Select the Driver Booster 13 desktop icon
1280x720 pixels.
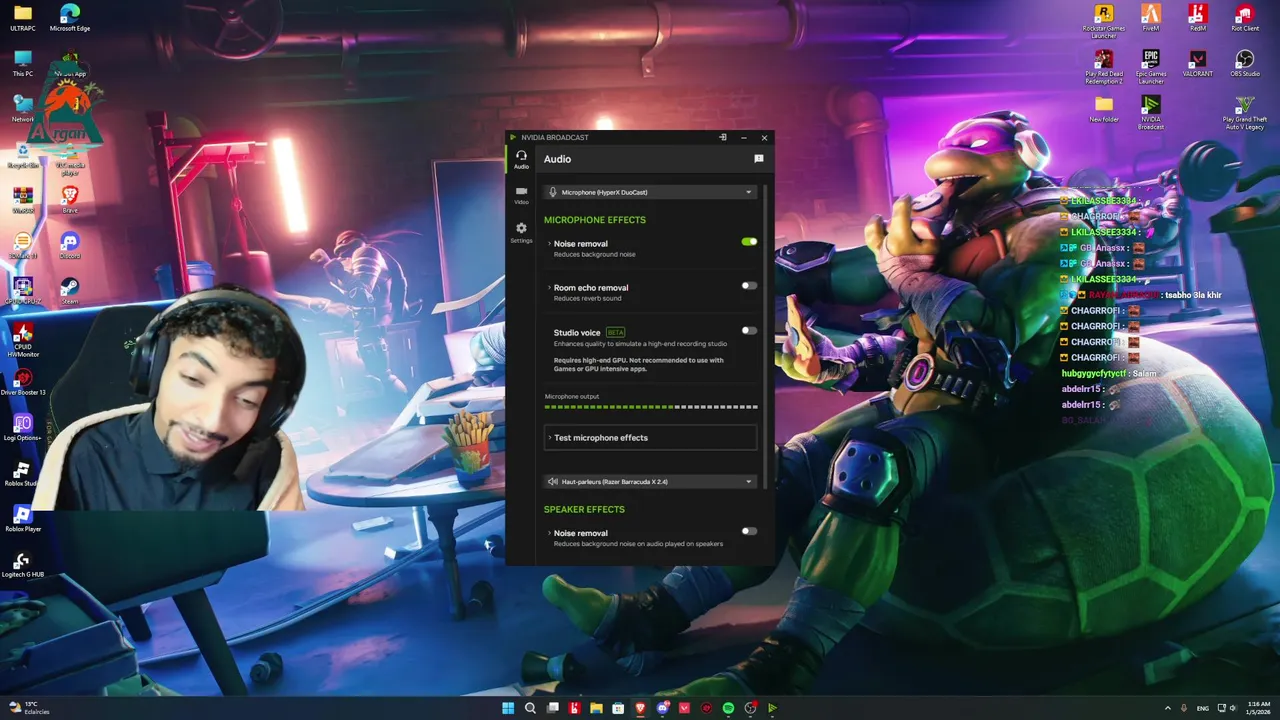22,382
